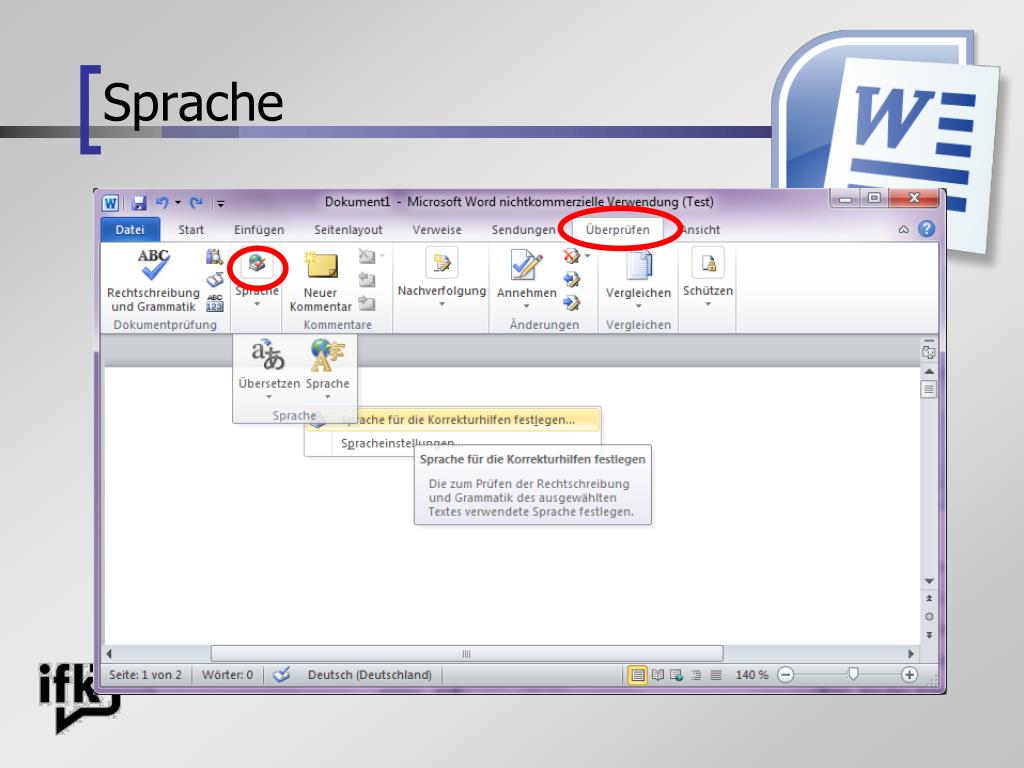Open the Customize Quick Access Toolbar dropdown

(x=221, y=204)
